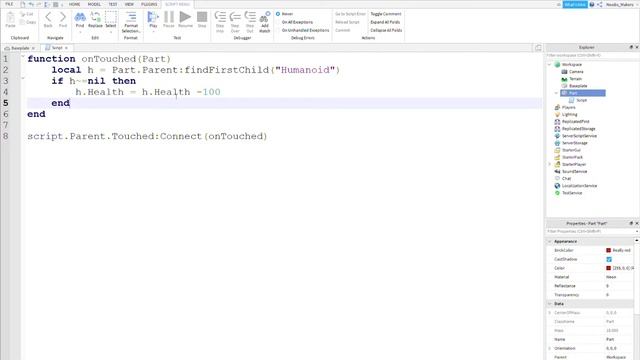Click the Color property red swatch
This screenshot has width=640, height=360.
click(609, 268)
